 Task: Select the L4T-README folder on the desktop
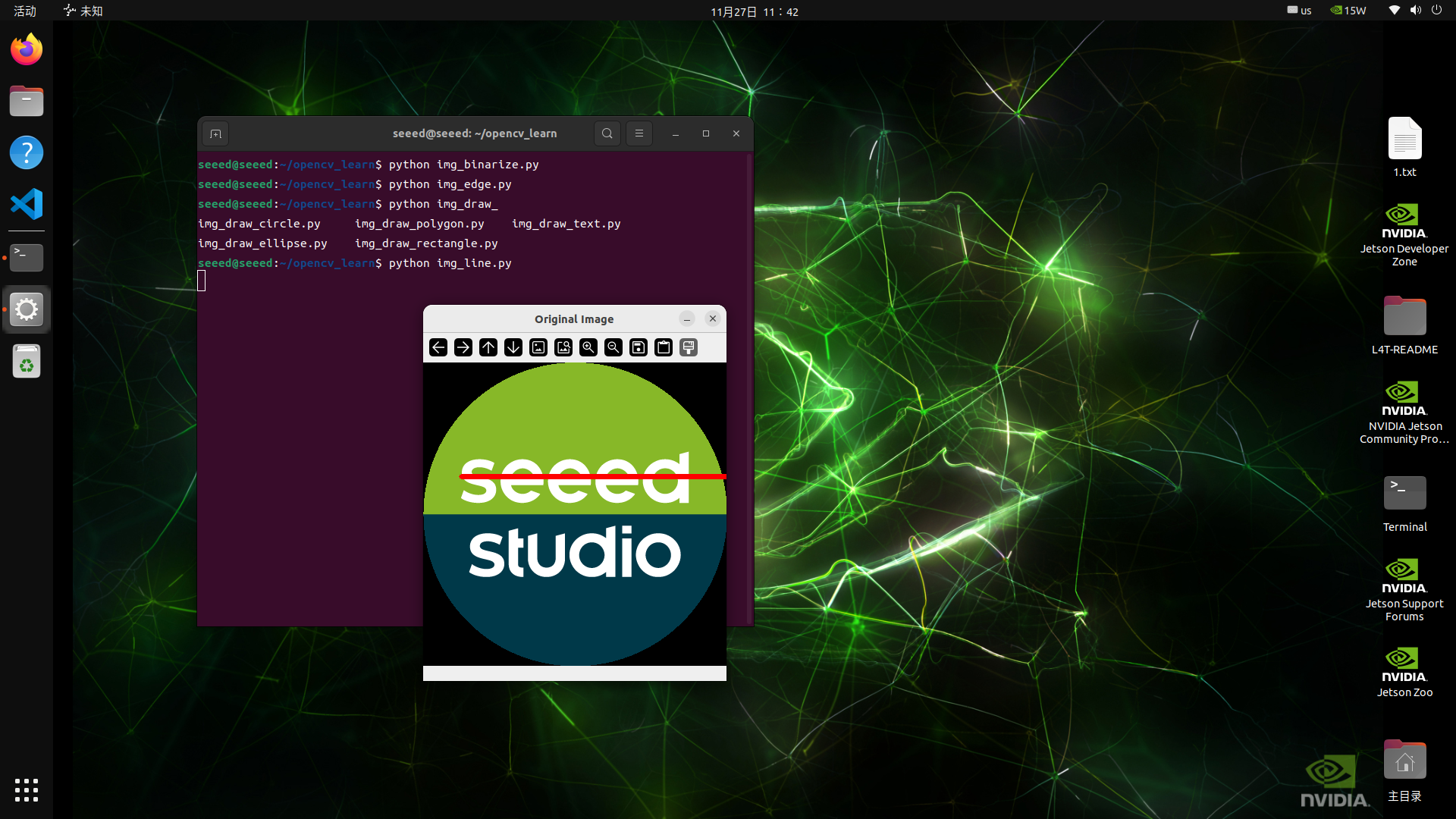[1404, 325]
